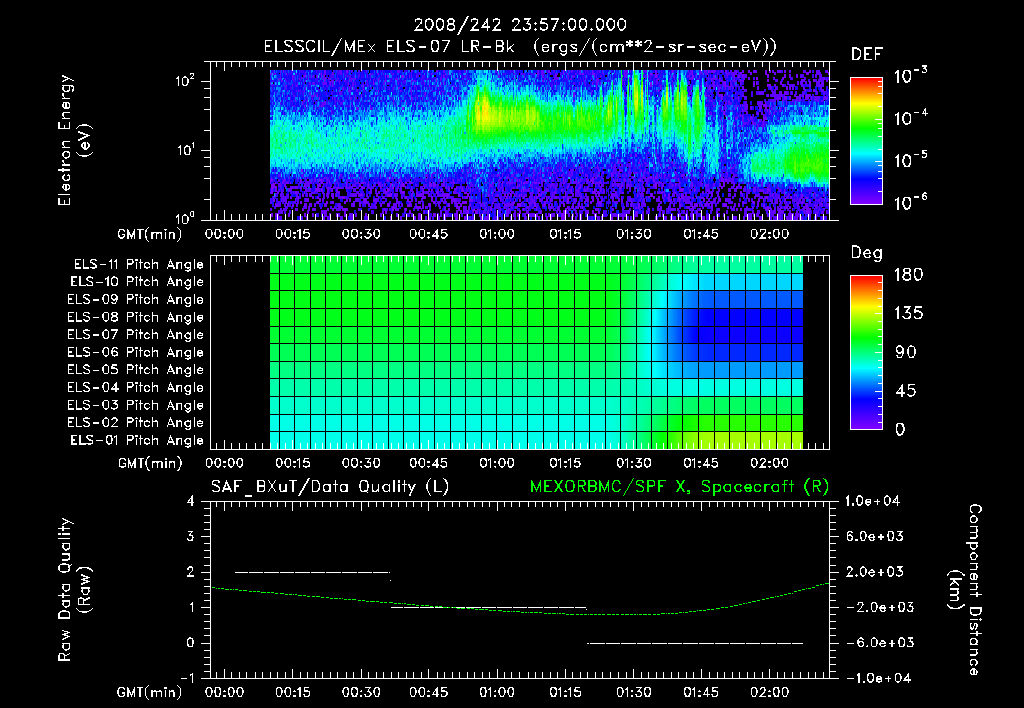Select the ELS-05 Pitch Angle row label
This screenshot has height=708, width=1024.
pyautogui.click(x=135, y=370)
